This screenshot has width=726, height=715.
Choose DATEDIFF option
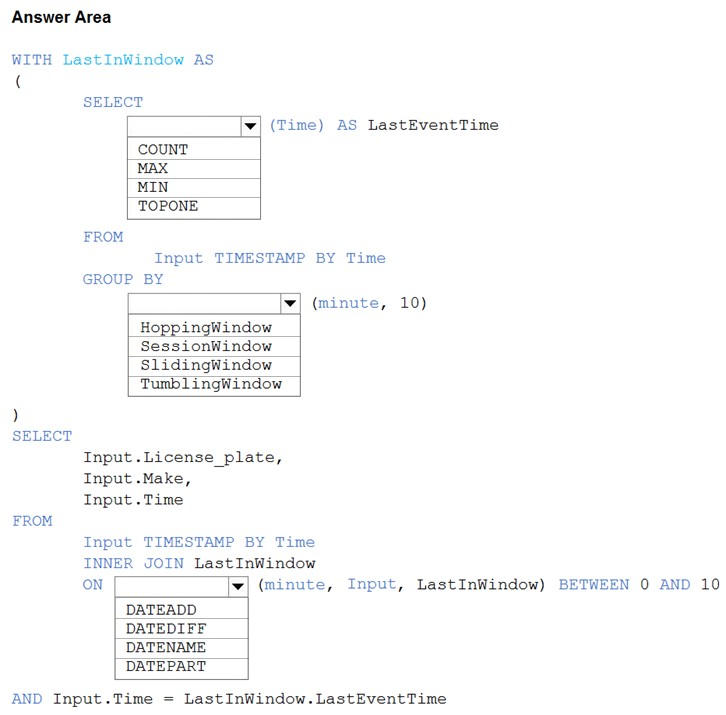pos(182,629)
